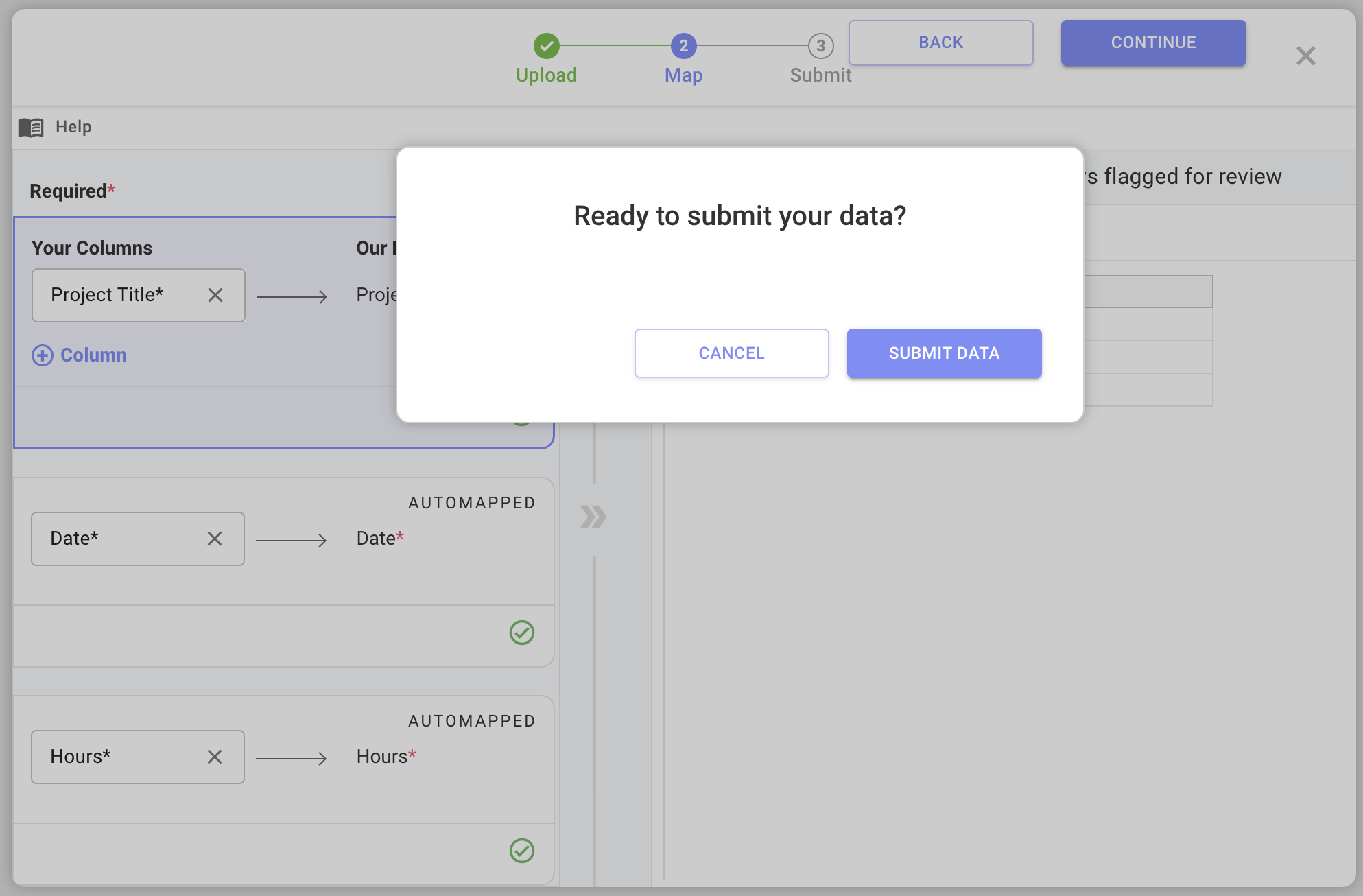Select step 3 Submit in the stepper
The width and height of the screenshot is (1363, 896).
(x=820, y=46)
